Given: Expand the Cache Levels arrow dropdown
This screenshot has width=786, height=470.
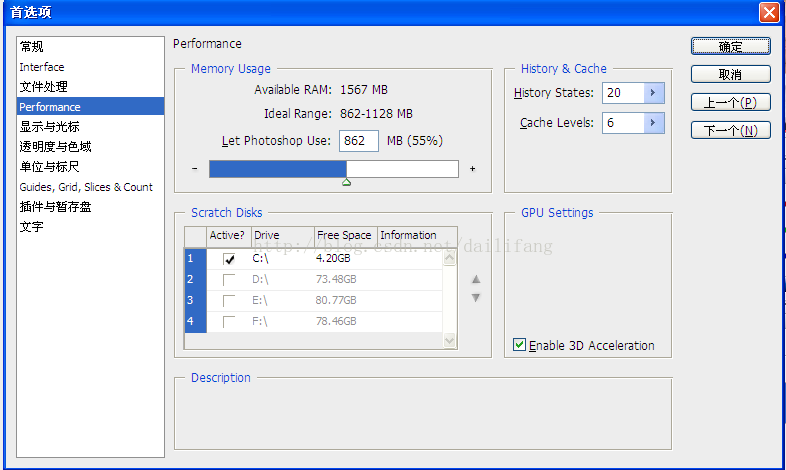Looking at the screenshot, I should [x=654, y=123].
